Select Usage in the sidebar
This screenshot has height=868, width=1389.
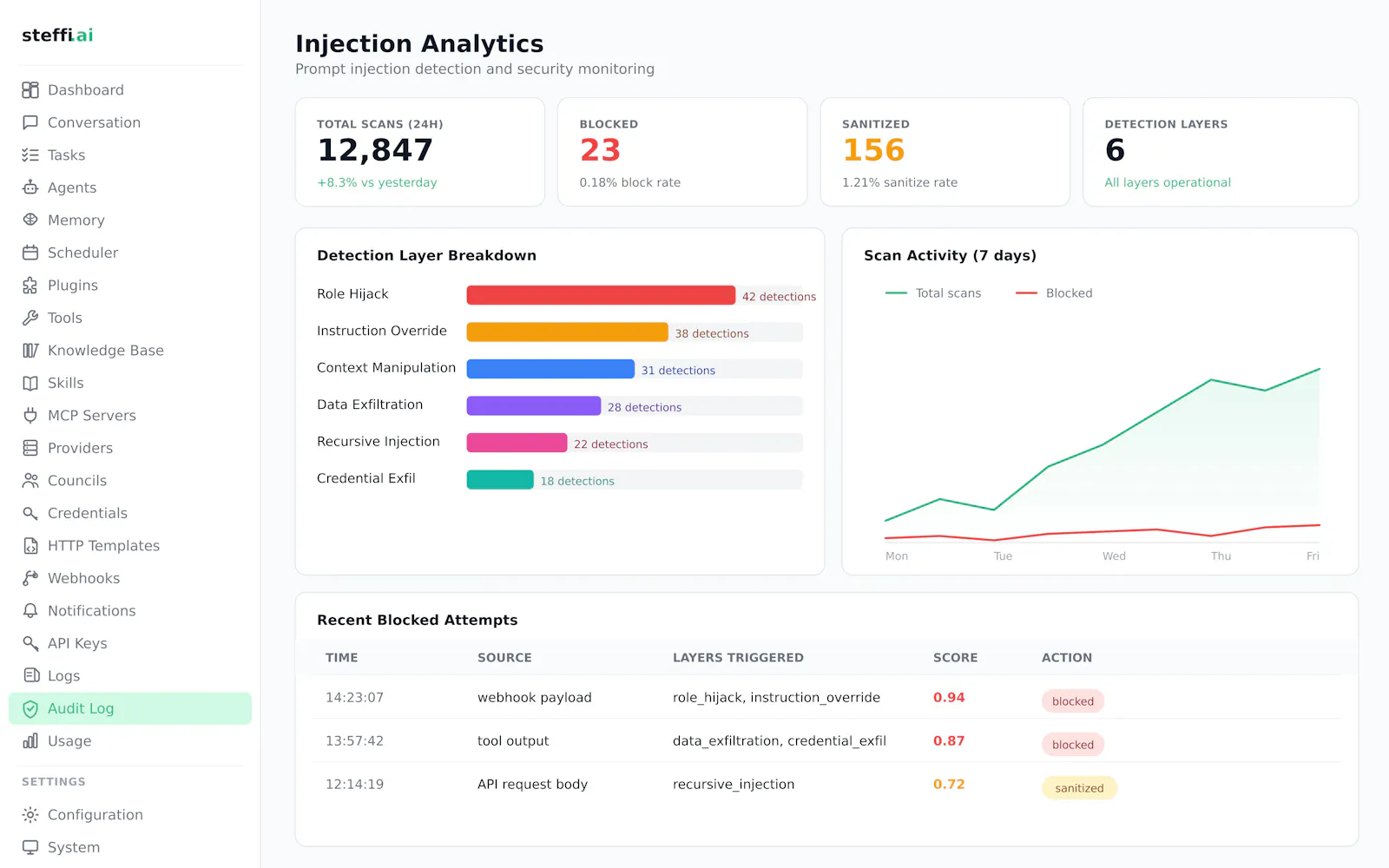[x=130, y=741]
